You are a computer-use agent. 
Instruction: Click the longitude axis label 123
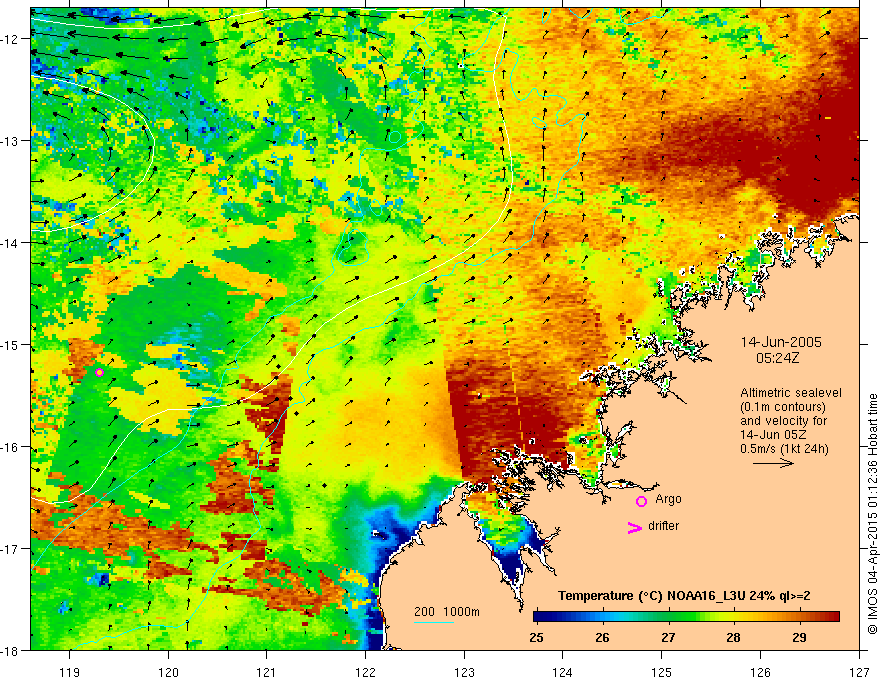pos(464,672)
